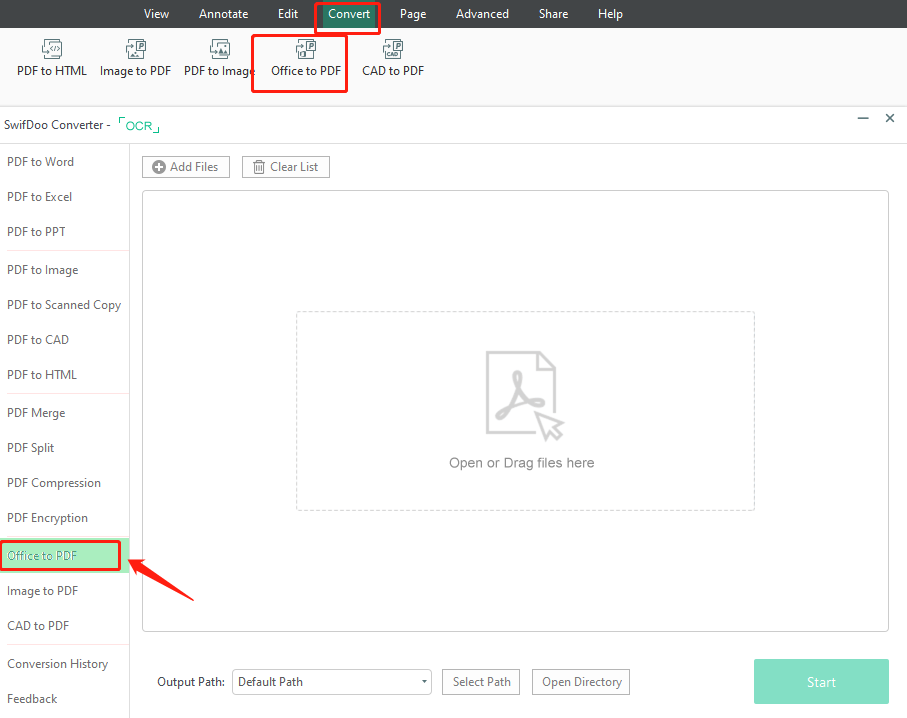Screen dimensions: 907x718
Task: Click the Open or Drag files here text
Action: [522, 463]
